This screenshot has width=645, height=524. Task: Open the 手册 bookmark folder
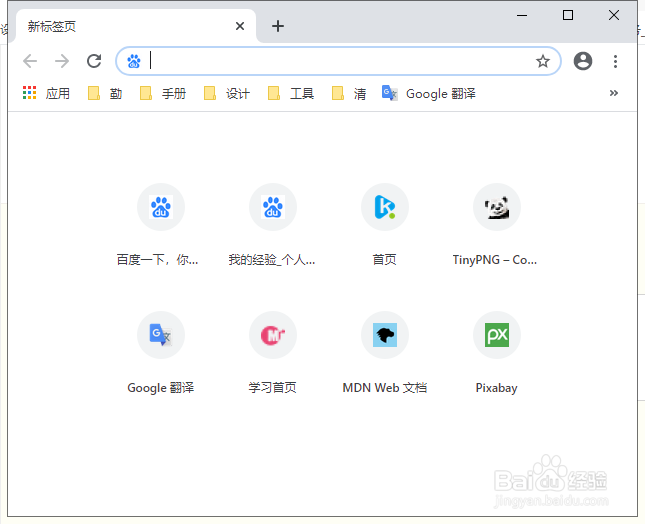163,93
